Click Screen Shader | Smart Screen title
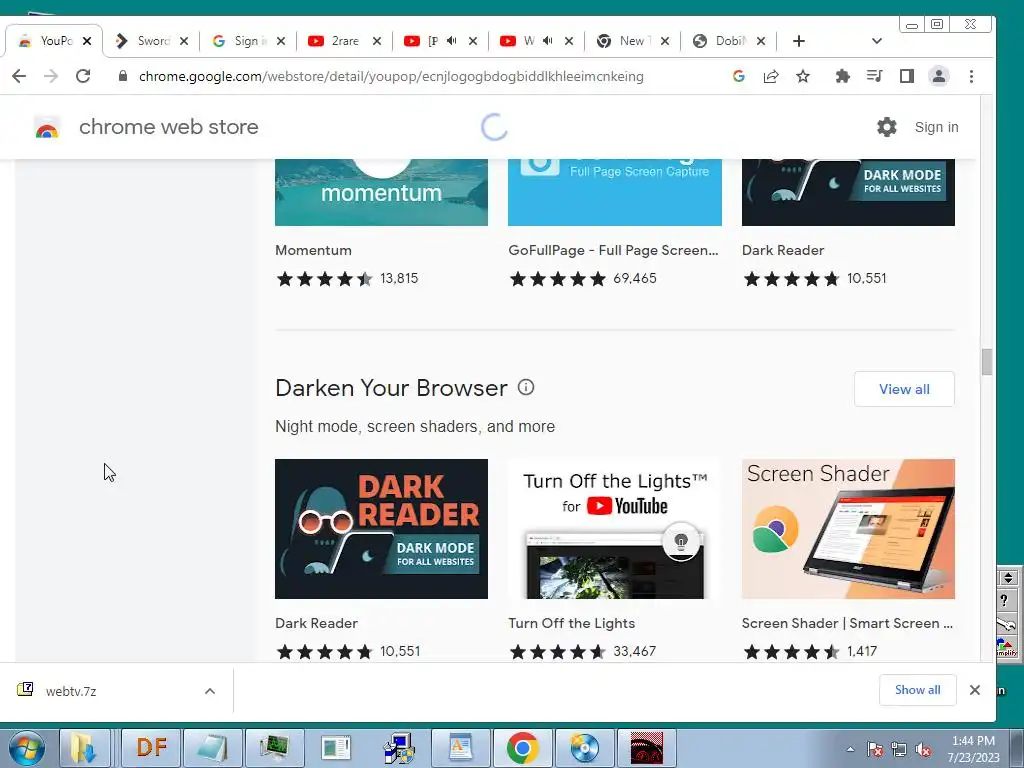 847,623
